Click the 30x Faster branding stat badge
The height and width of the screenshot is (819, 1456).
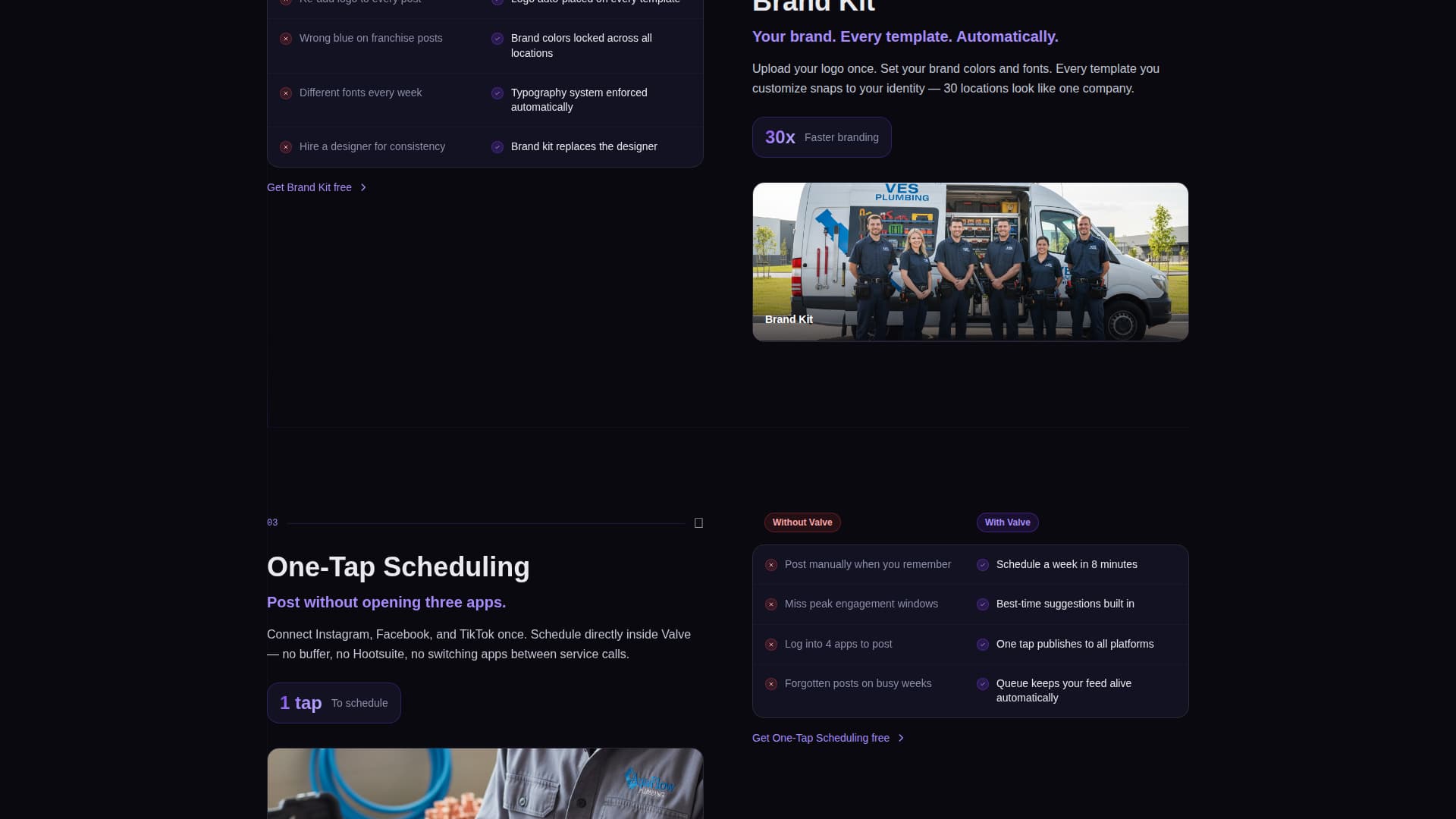coord(821,137)
